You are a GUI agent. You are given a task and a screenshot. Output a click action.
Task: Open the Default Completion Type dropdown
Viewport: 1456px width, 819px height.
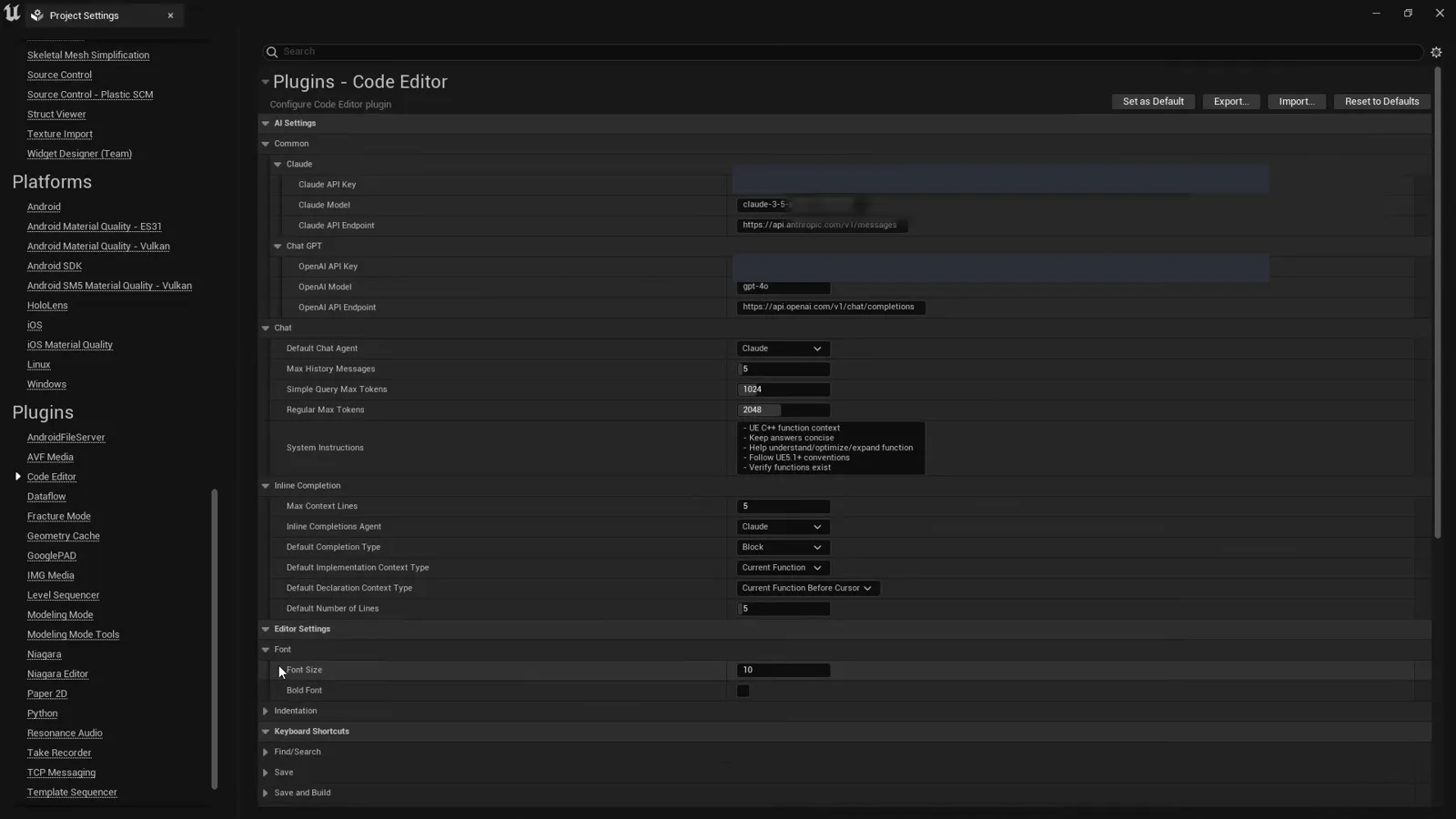783,548
